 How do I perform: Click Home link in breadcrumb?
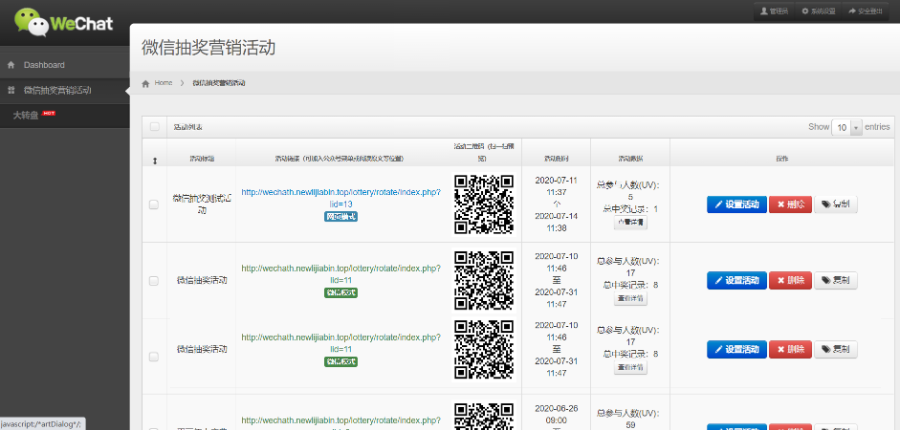point(163,83)
